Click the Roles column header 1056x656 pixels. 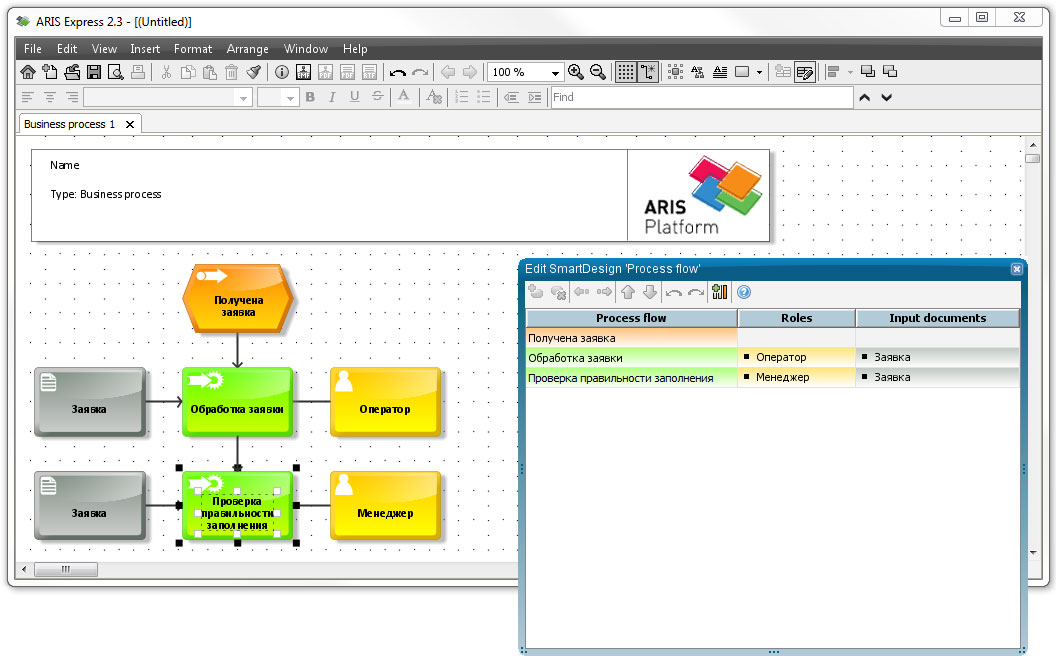(x=796, y=318)
